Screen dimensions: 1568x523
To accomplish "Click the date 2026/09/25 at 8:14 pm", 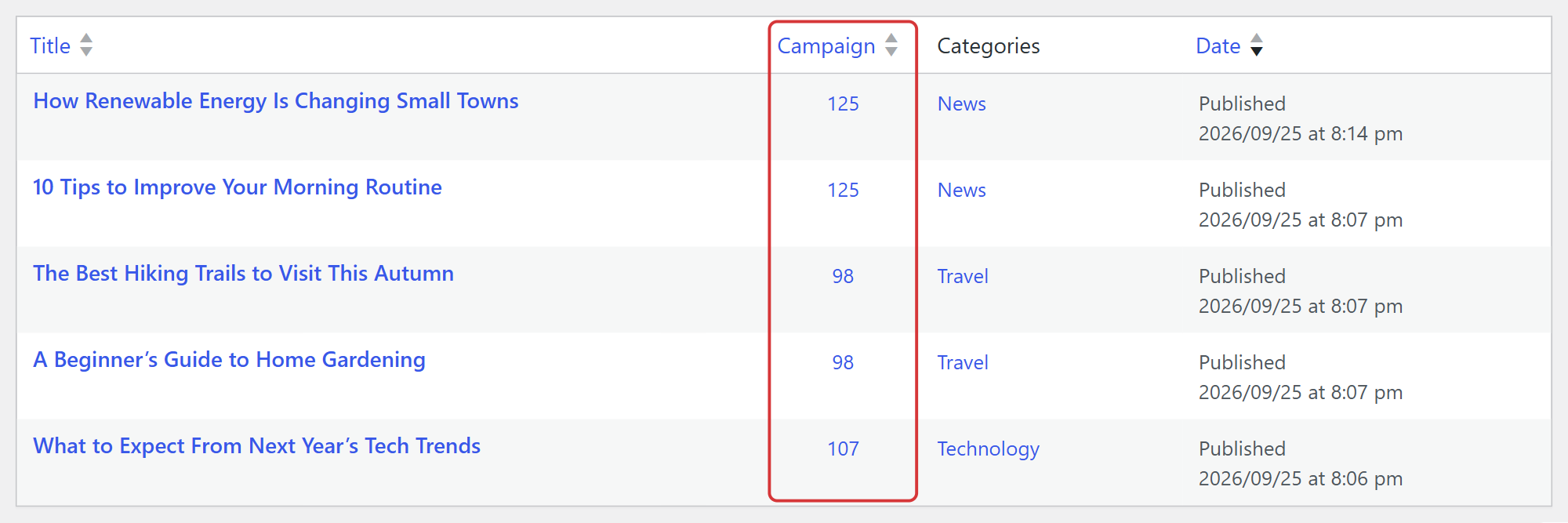I will pyautogui.click(x=1301, y=134).
